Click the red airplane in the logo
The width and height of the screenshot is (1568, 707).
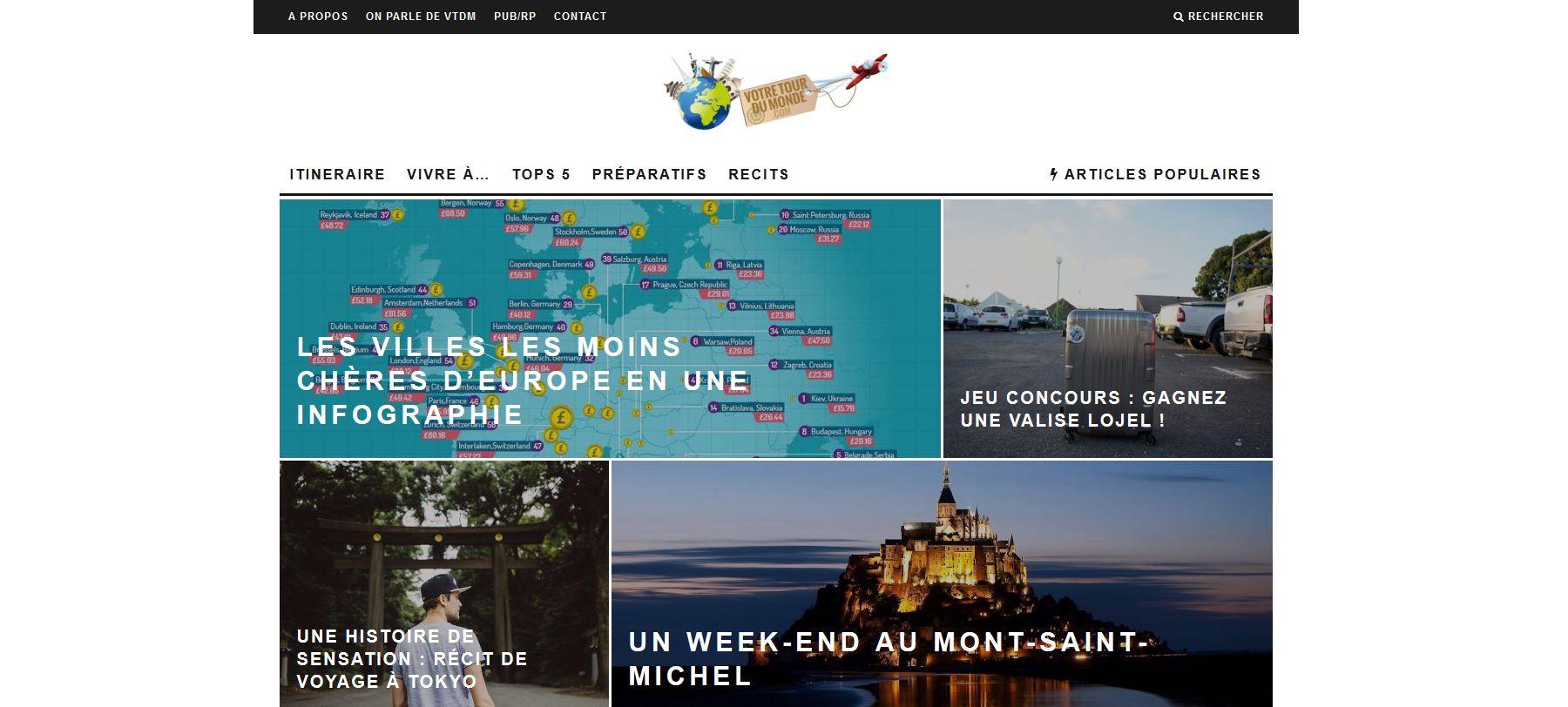[866, 70]
